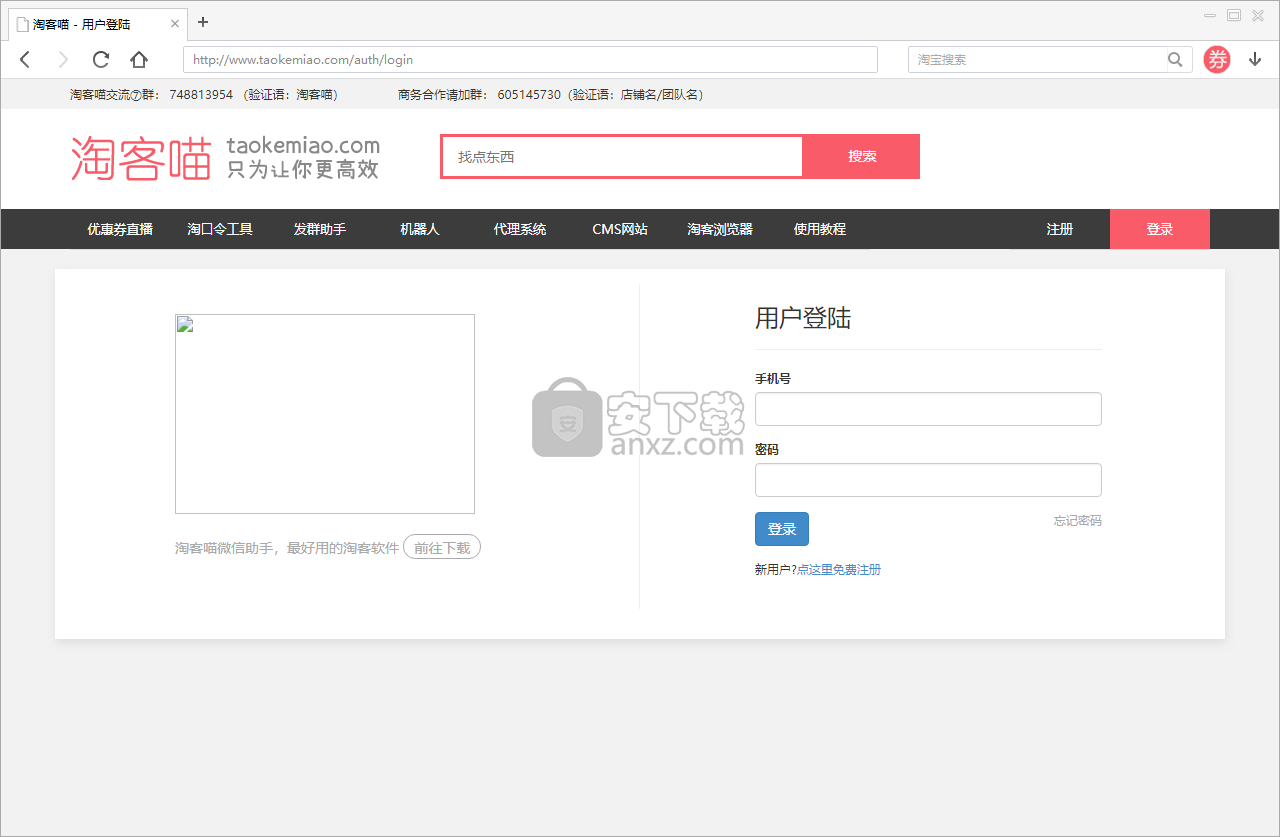Screen dimensions: 1280x837
Task: Click the 找点东西 search field
Action: (622, 157)
